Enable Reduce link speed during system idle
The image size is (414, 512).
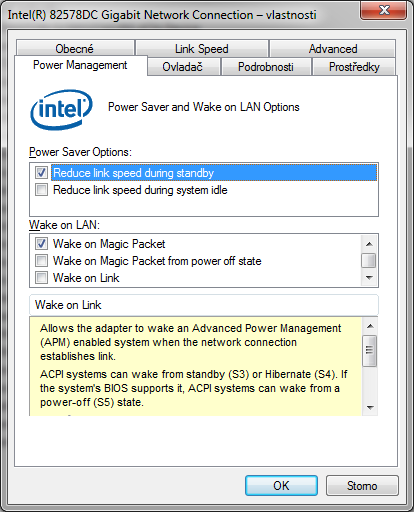coord(42,190)
